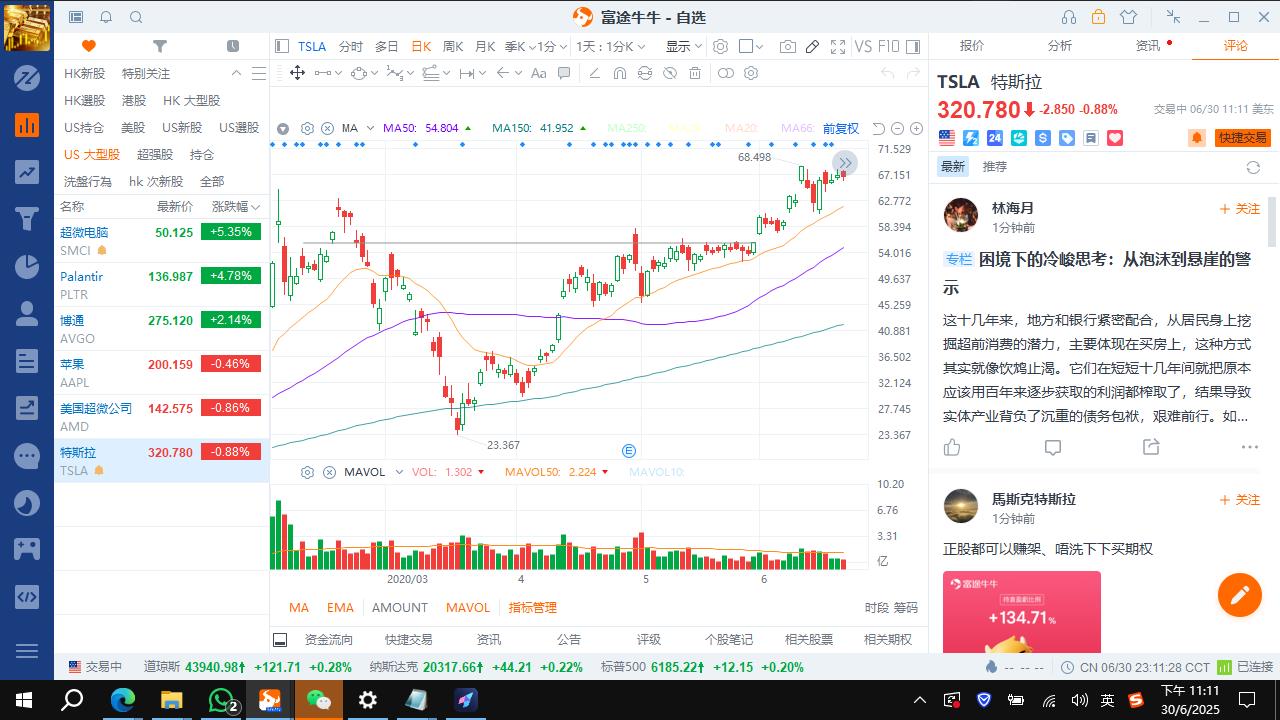Screen dimensions: 1280x720
Task: Open the 资金流向 bottom tab
Action: (x=329, y=639)
